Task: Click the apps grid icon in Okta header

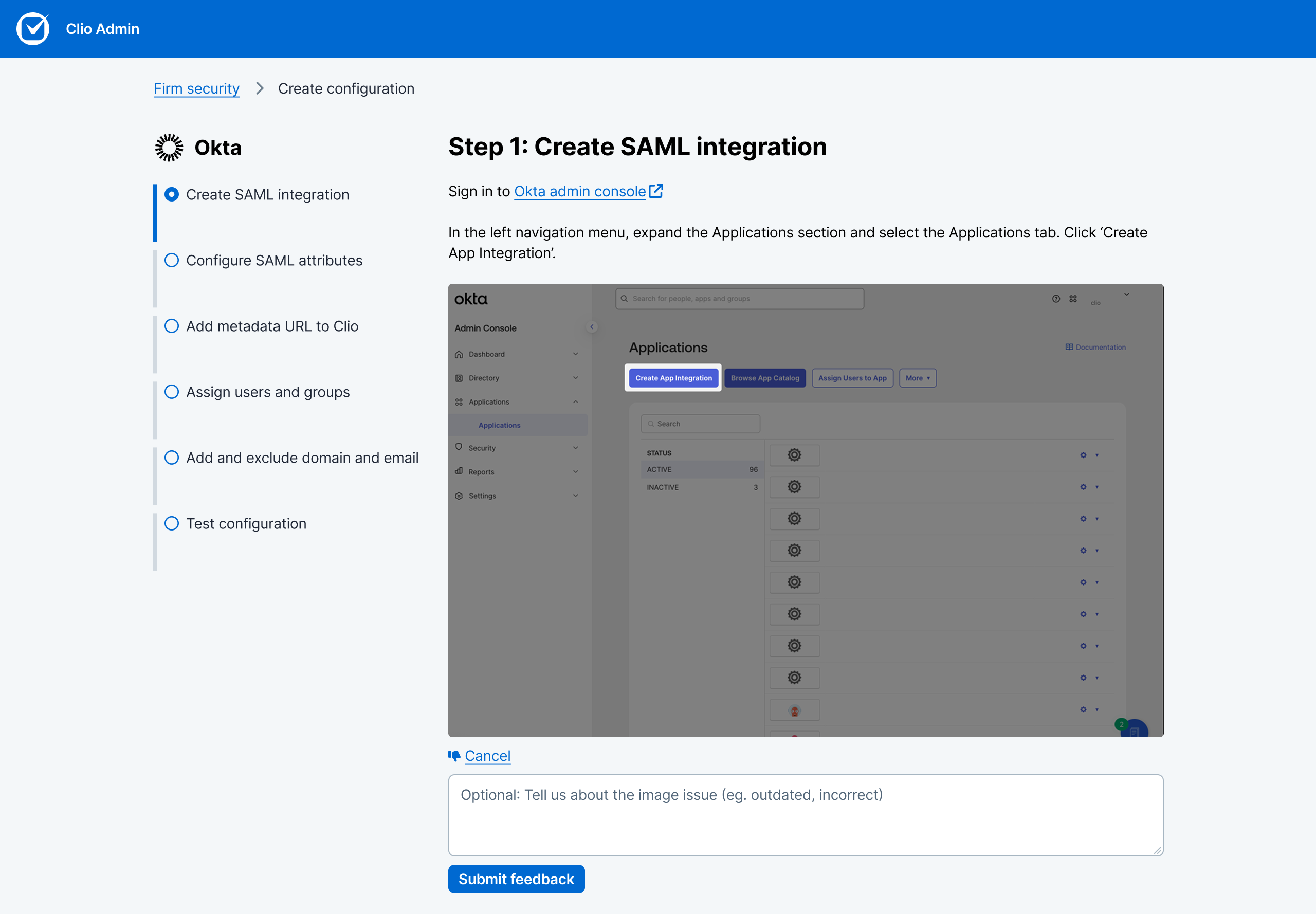Action: pyautogui.click(x=1073, y=299)
